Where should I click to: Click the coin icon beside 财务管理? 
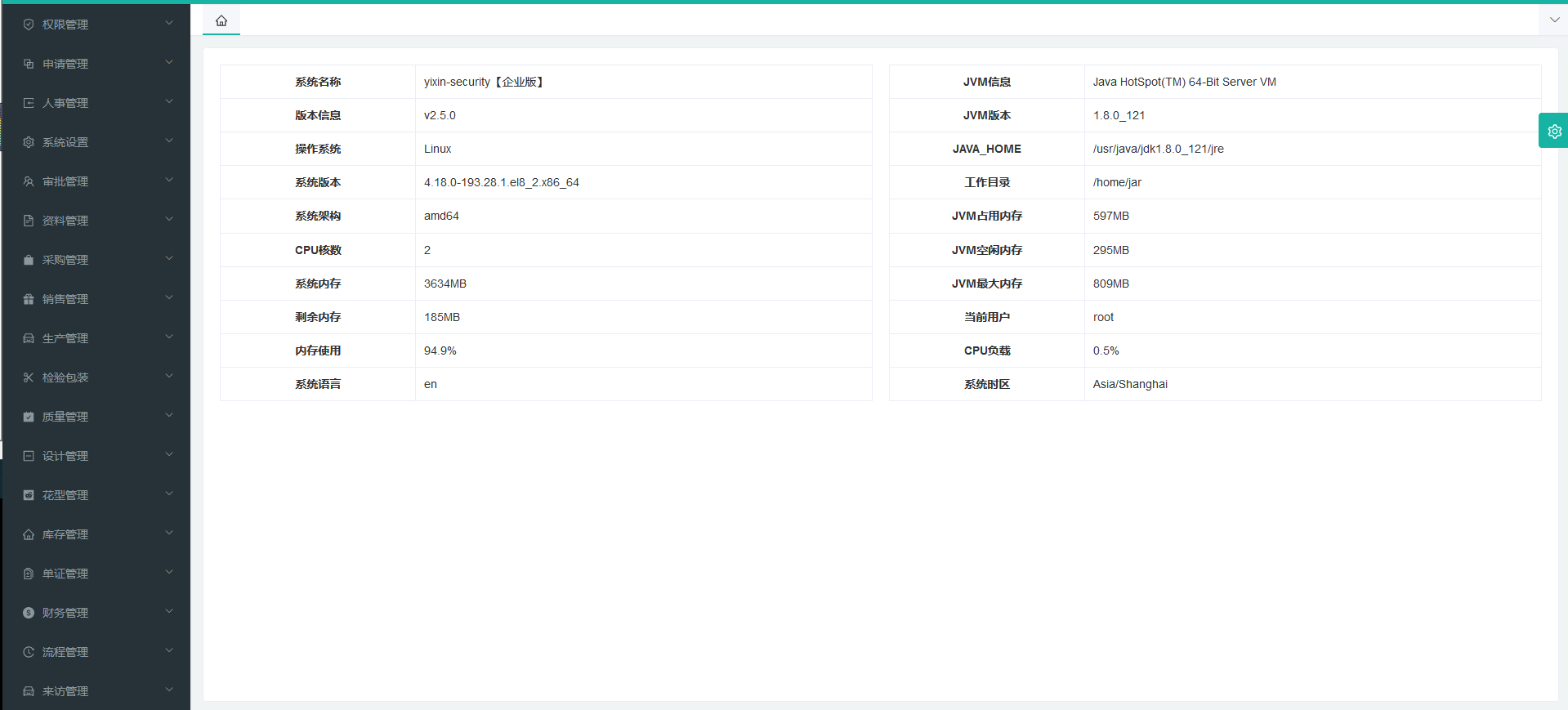(29, 613)
